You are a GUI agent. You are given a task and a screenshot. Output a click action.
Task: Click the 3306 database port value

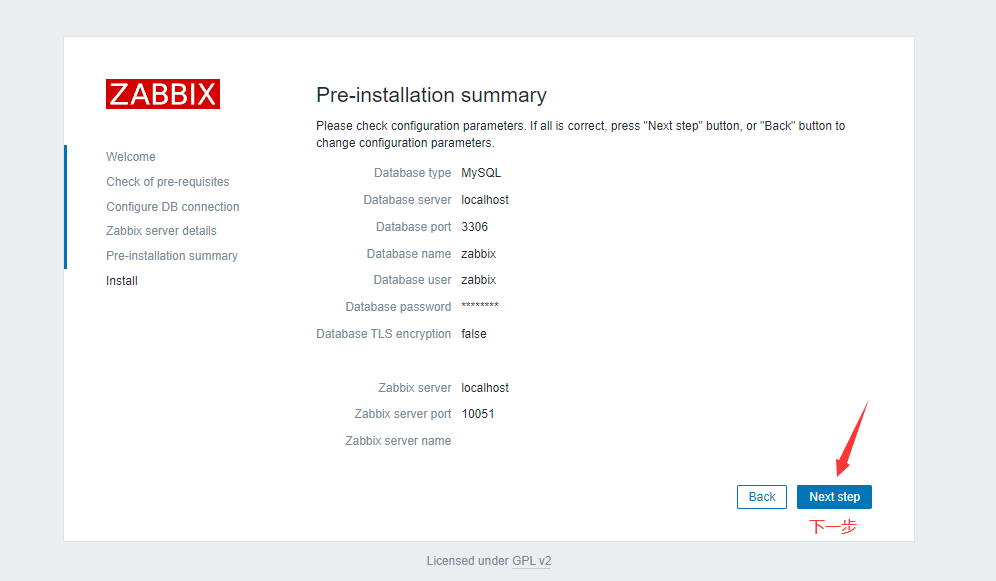474,227
